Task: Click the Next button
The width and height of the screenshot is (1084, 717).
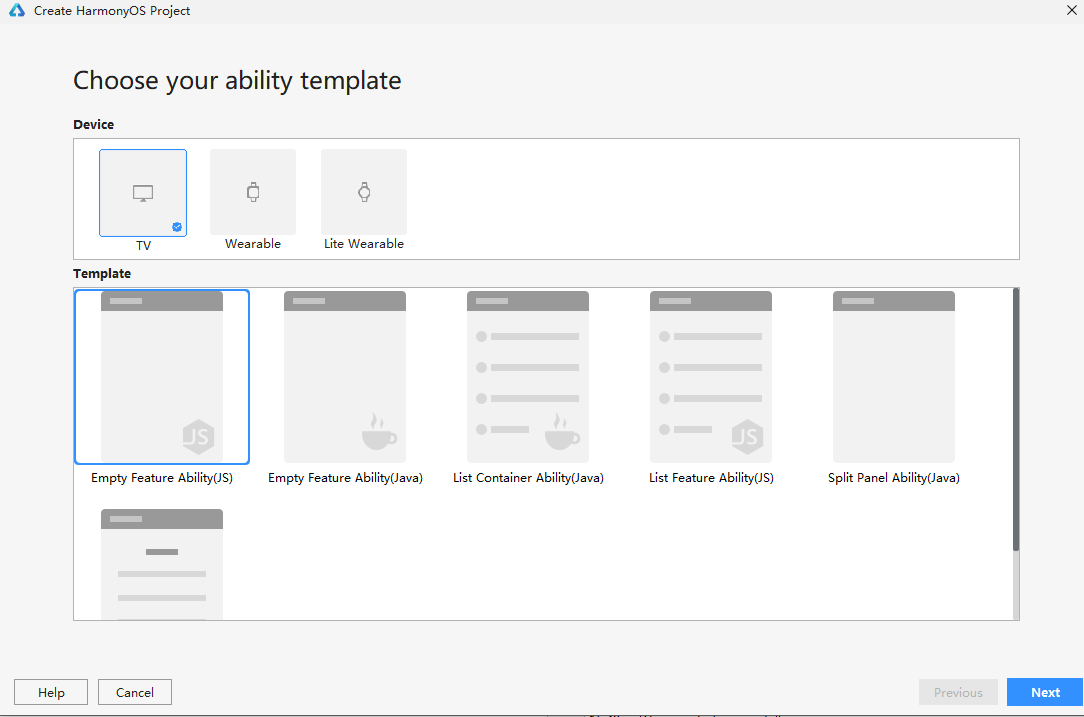Action: (1045, 692)
